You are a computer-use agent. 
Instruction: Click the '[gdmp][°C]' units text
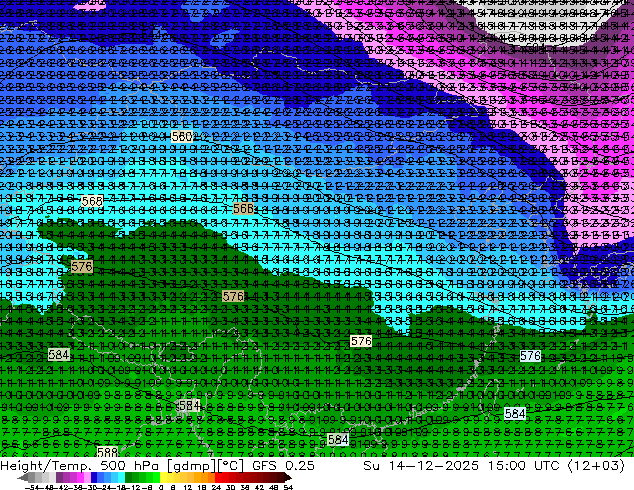[207, 466]
